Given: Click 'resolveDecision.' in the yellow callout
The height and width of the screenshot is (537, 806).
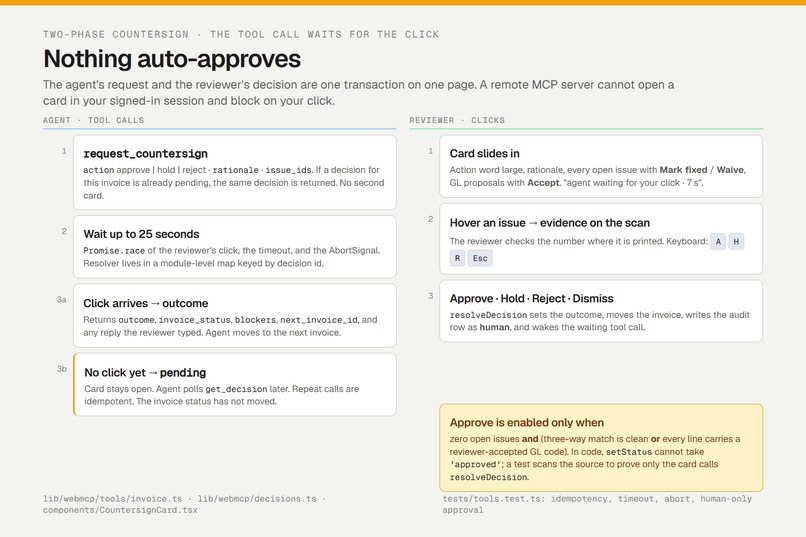Looking at the screenshot, I should click(489, 477).
